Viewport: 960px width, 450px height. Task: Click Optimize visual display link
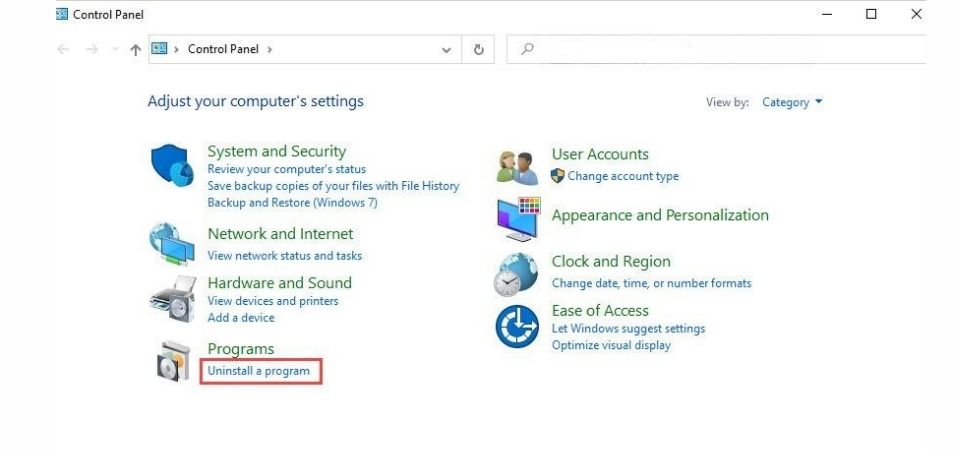pyautogui.click(x=611, y=345)
